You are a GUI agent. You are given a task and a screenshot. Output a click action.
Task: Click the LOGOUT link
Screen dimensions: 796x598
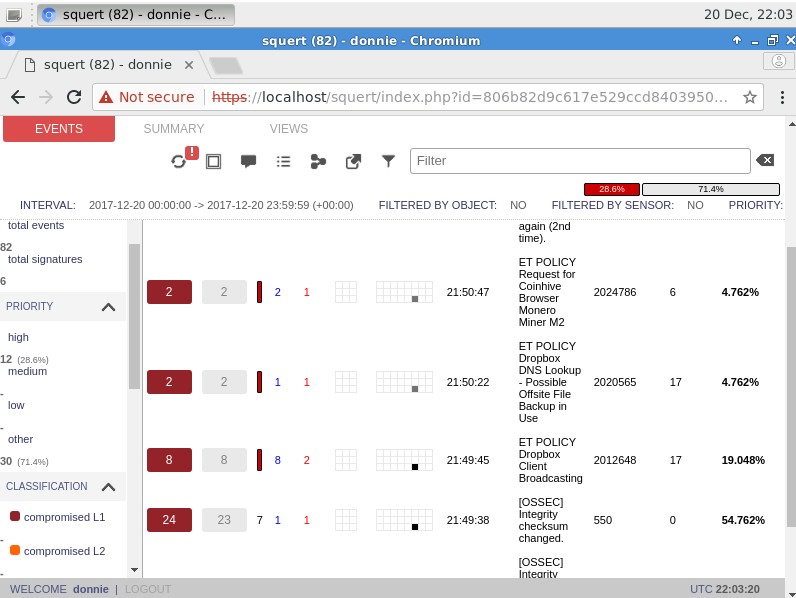(148, 589)
